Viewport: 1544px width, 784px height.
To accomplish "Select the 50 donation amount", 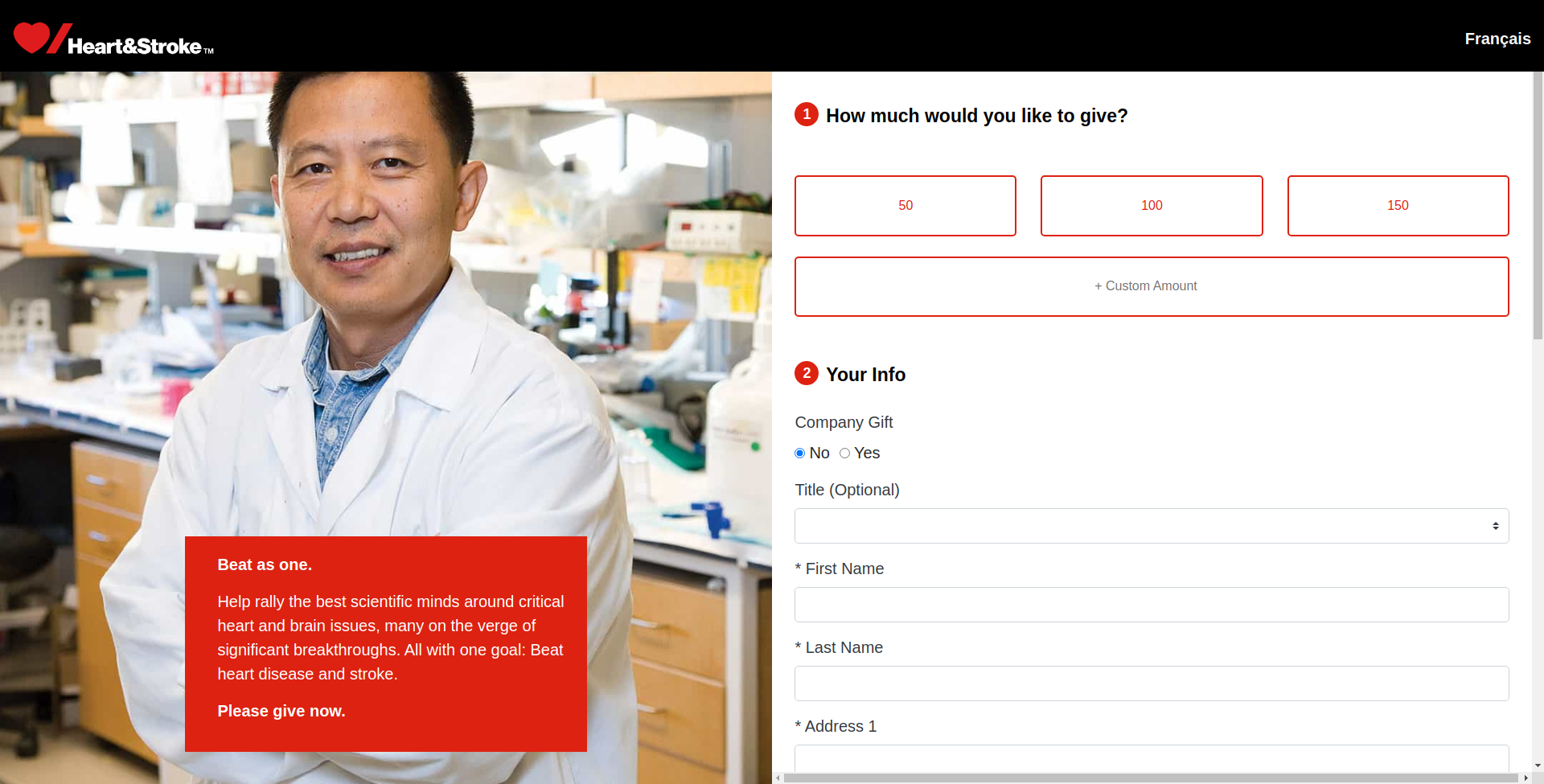I will [x=905, y=206].
